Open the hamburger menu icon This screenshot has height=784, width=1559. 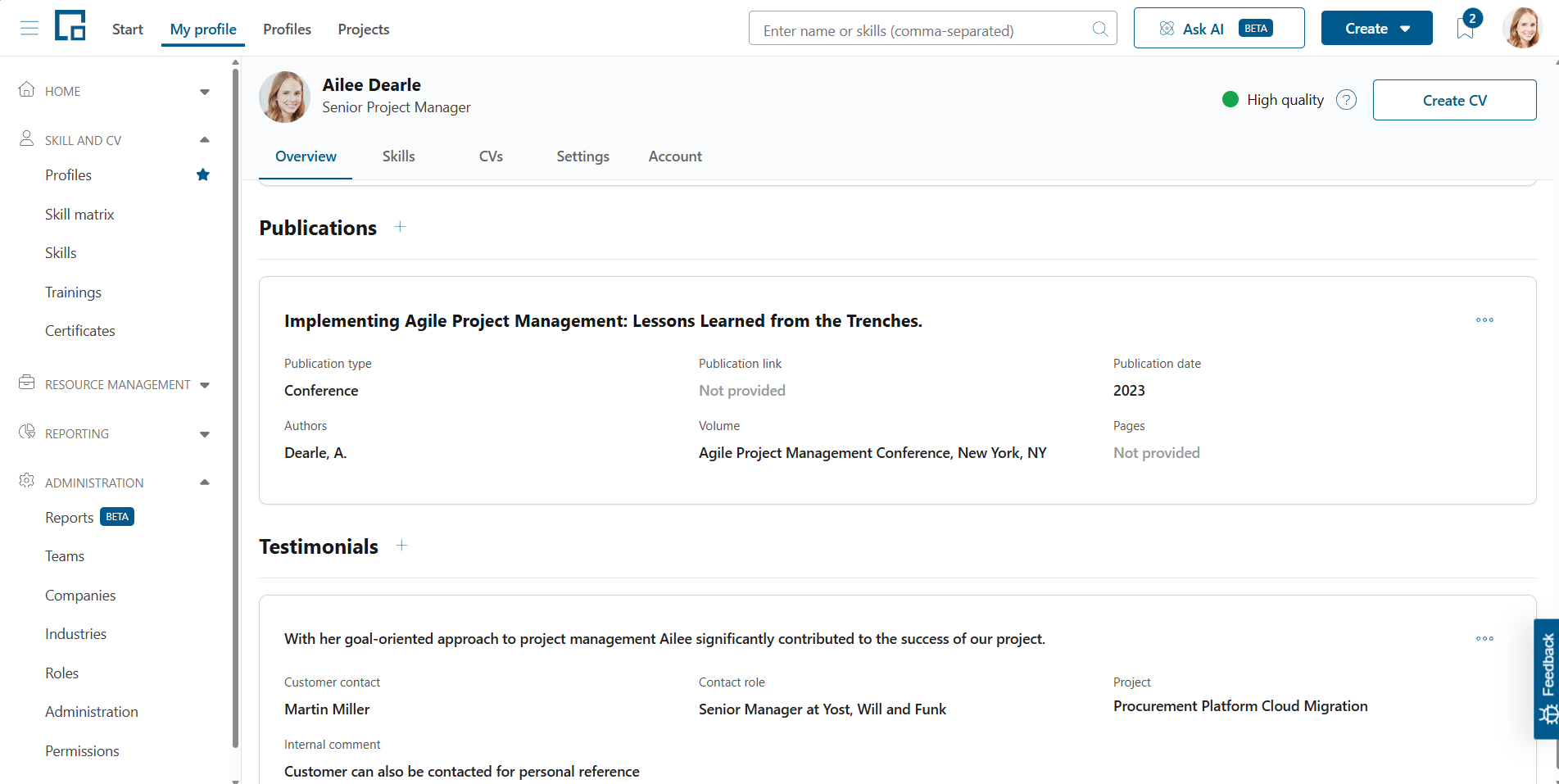(x=29, y=29)
